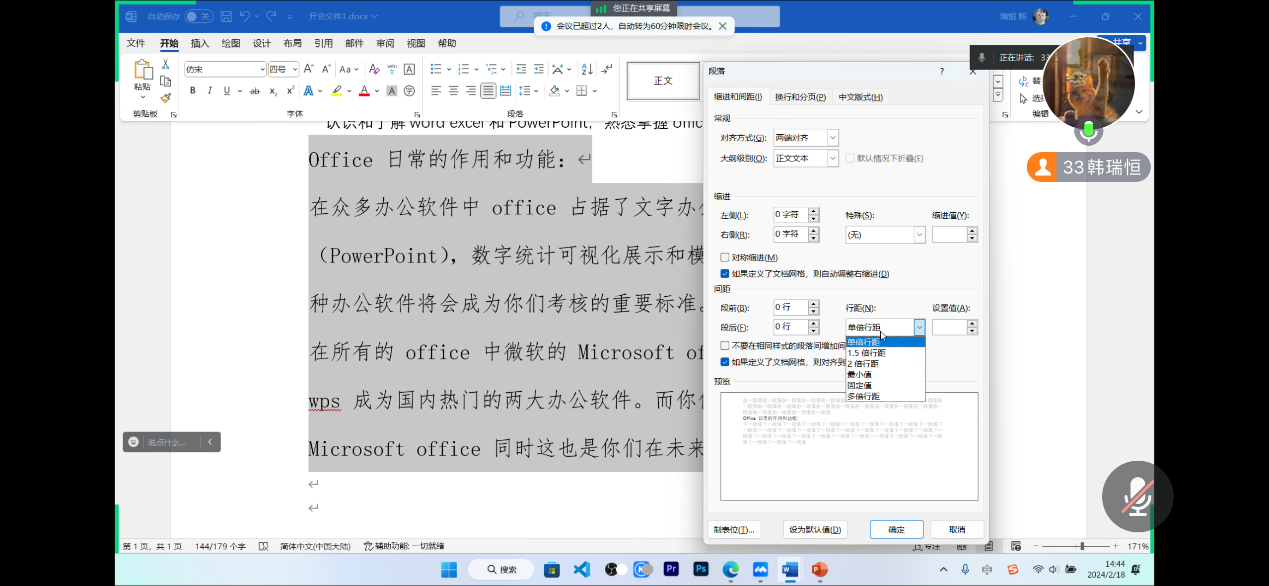Click the Subscript icon
The height and width of the screenshot is (586, 1269).
(272, 91)
